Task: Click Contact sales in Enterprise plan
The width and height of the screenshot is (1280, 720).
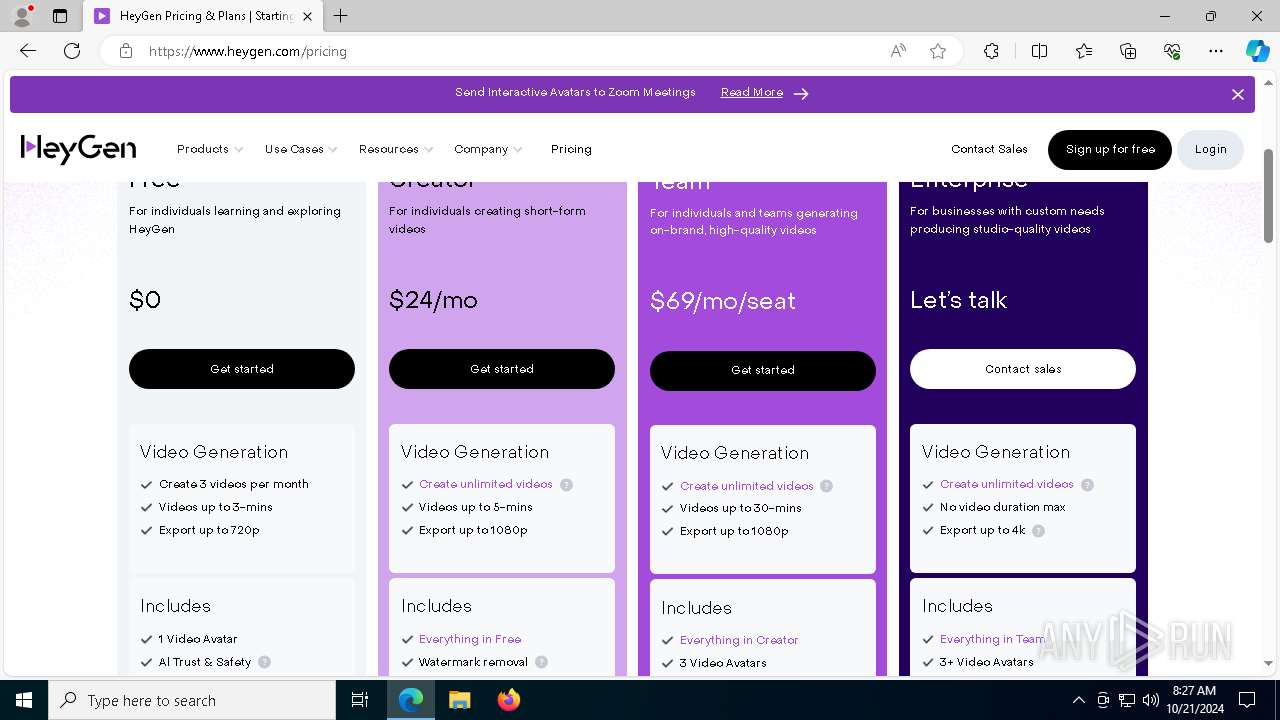Action: coord(1023,369)
